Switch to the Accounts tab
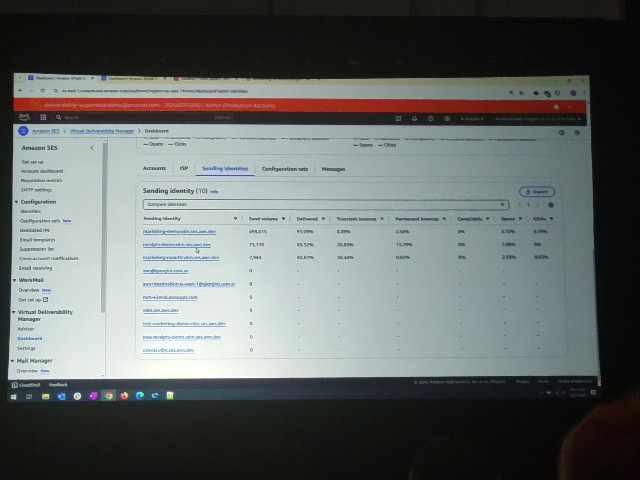The image size is (640, 480). coord(154,168)
